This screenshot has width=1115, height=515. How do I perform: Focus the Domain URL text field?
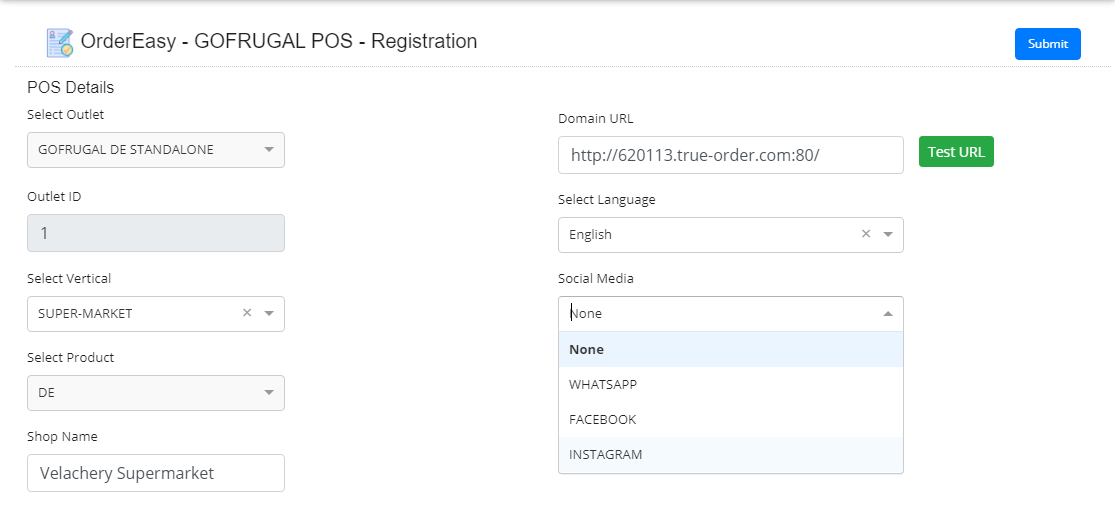(730, 155)
